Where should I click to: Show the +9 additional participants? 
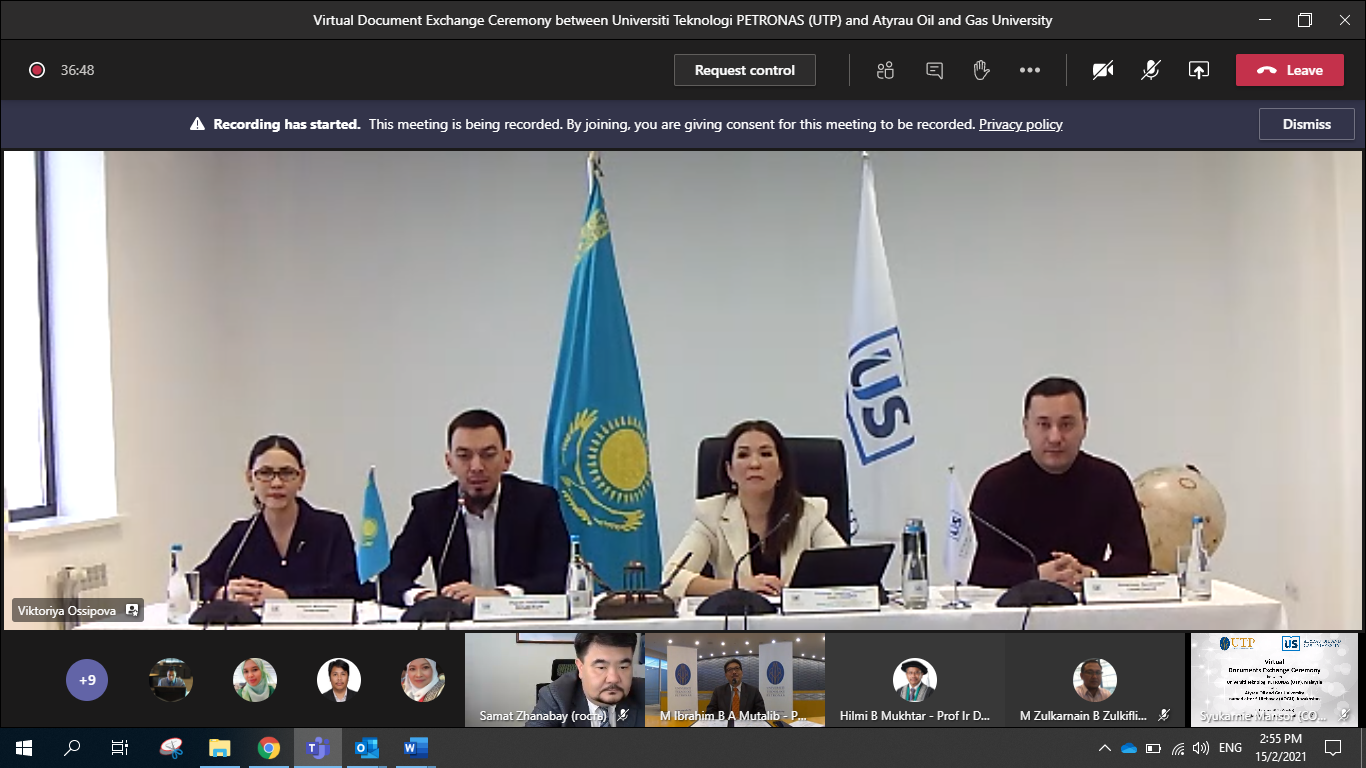tap(87, 680)
